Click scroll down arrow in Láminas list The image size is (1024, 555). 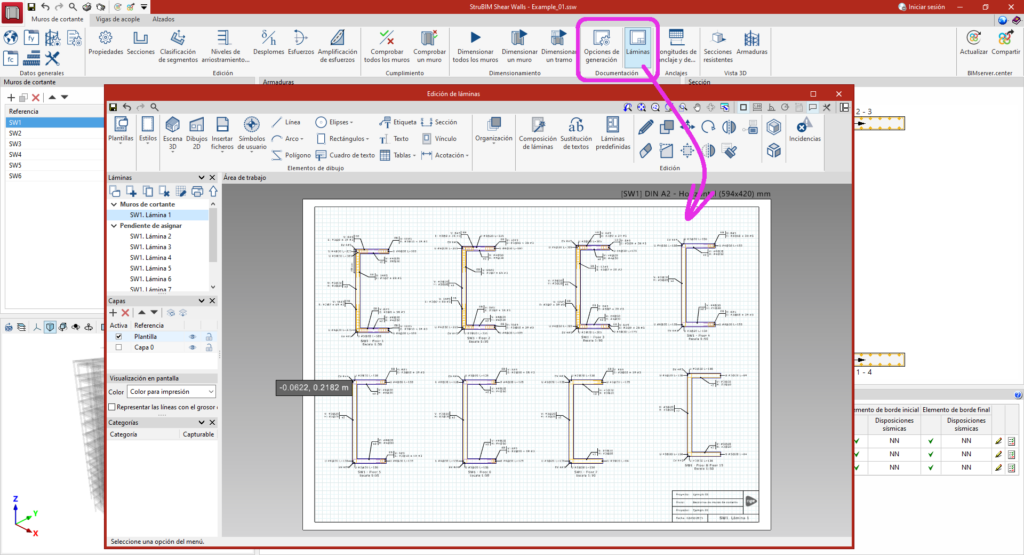(213, 287)
